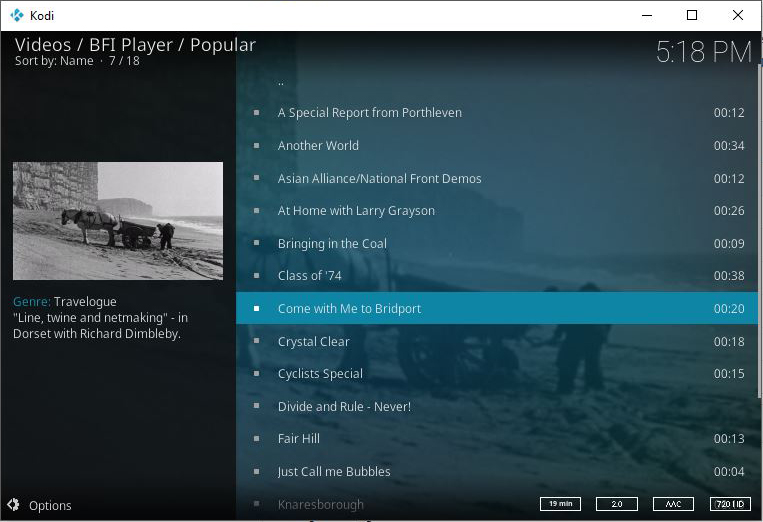763x522 pixels.
Task: Click the 19 min duration badge
Action: click(x=560, y=504)
